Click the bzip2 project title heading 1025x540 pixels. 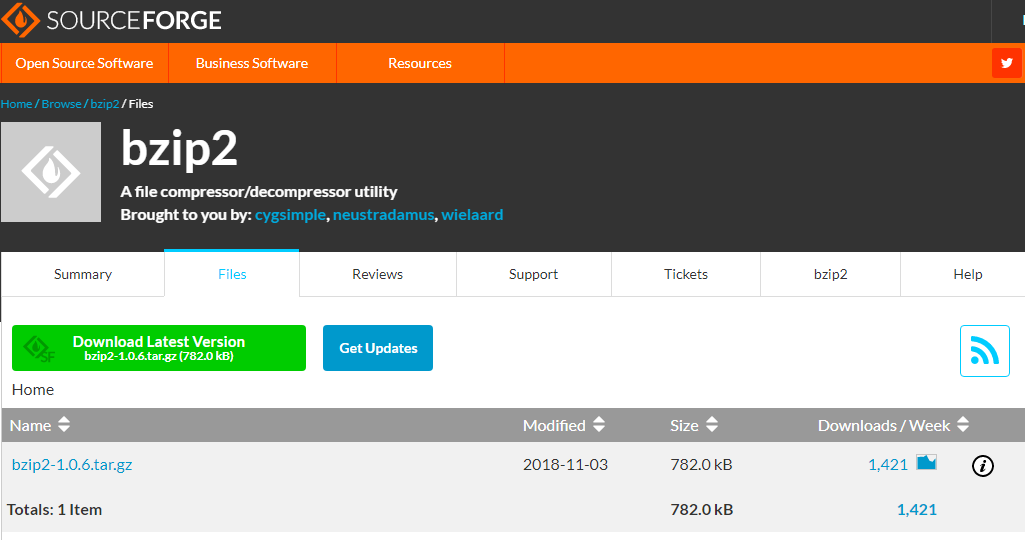point(179,150)
